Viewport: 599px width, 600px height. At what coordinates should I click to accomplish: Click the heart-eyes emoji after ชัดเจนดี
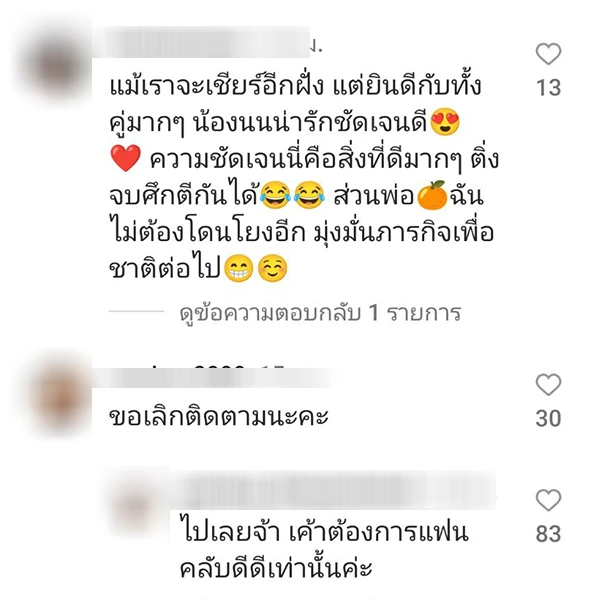445,122
